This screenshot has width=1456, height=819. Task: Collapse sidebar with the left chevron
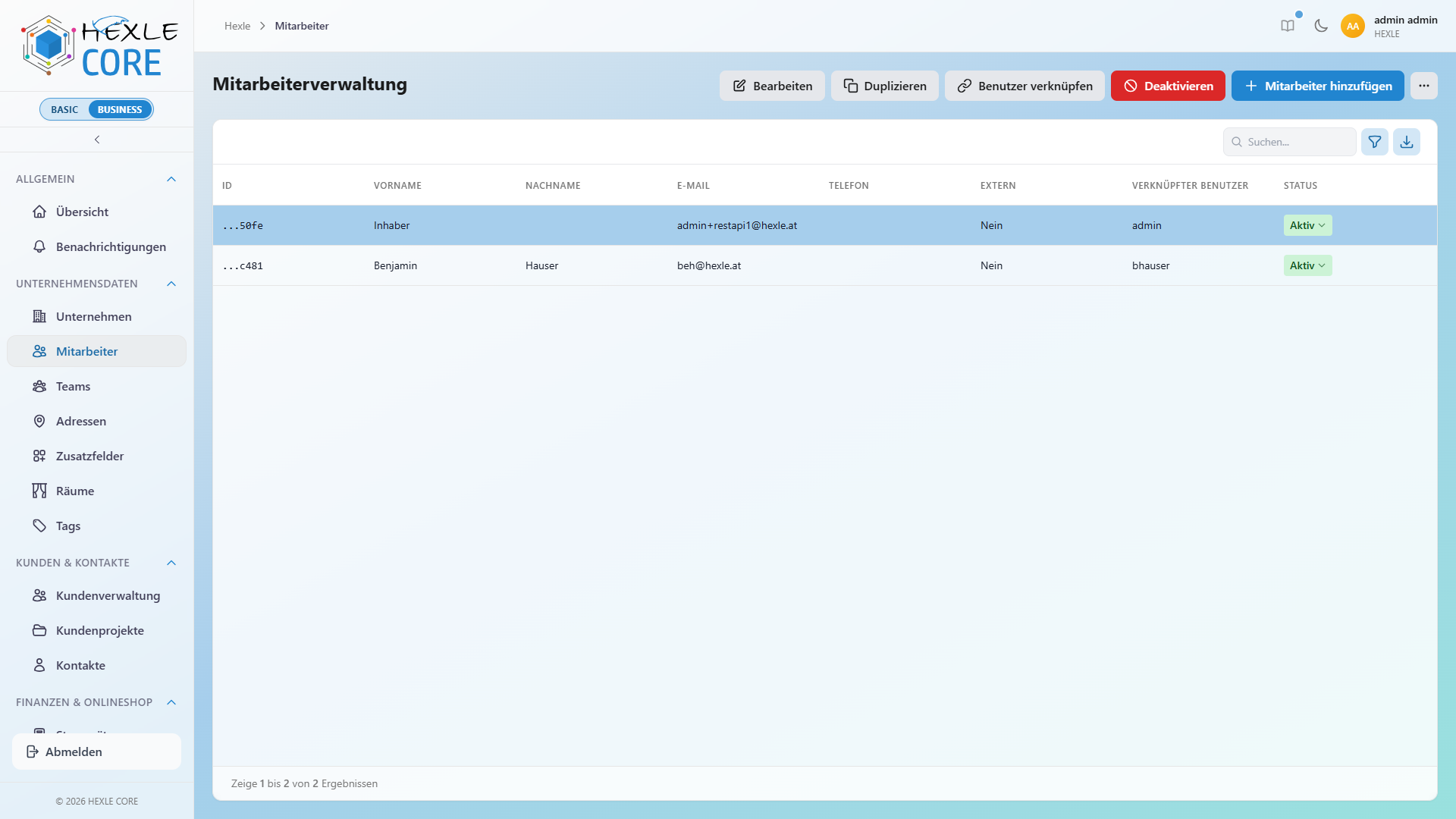(97, 140)
